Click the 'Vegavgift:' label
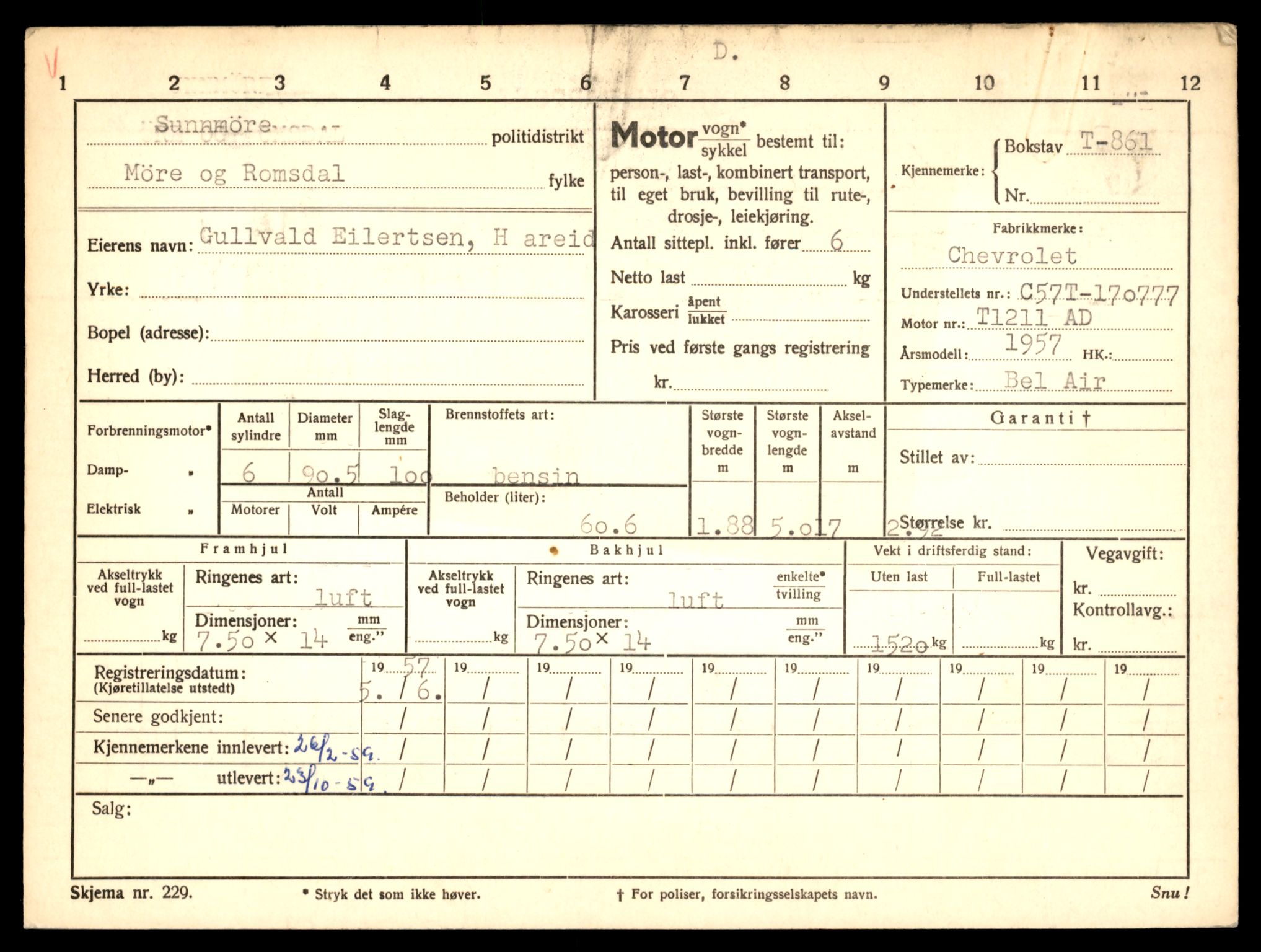 point(1125,554)
